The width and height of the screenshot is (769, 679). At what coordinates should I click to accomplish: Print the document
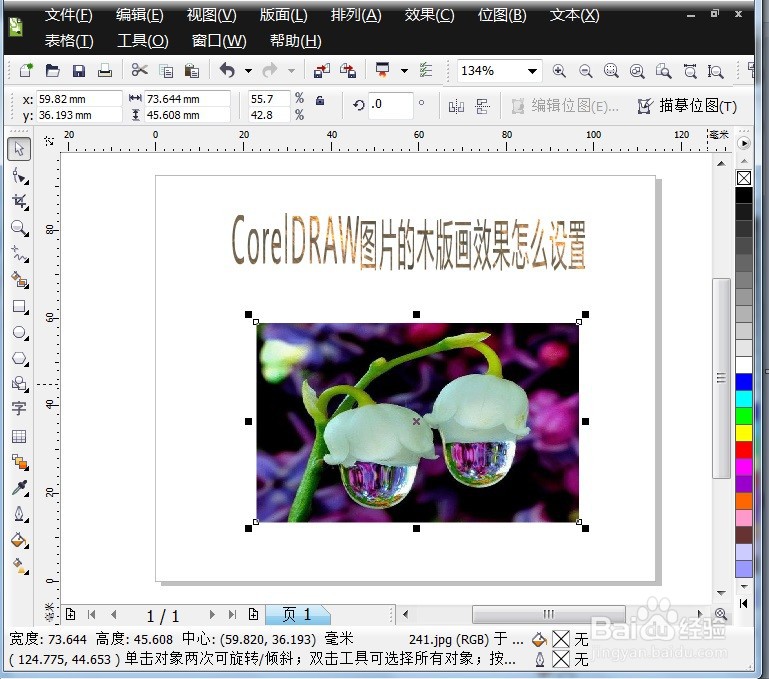coord(104,71)
